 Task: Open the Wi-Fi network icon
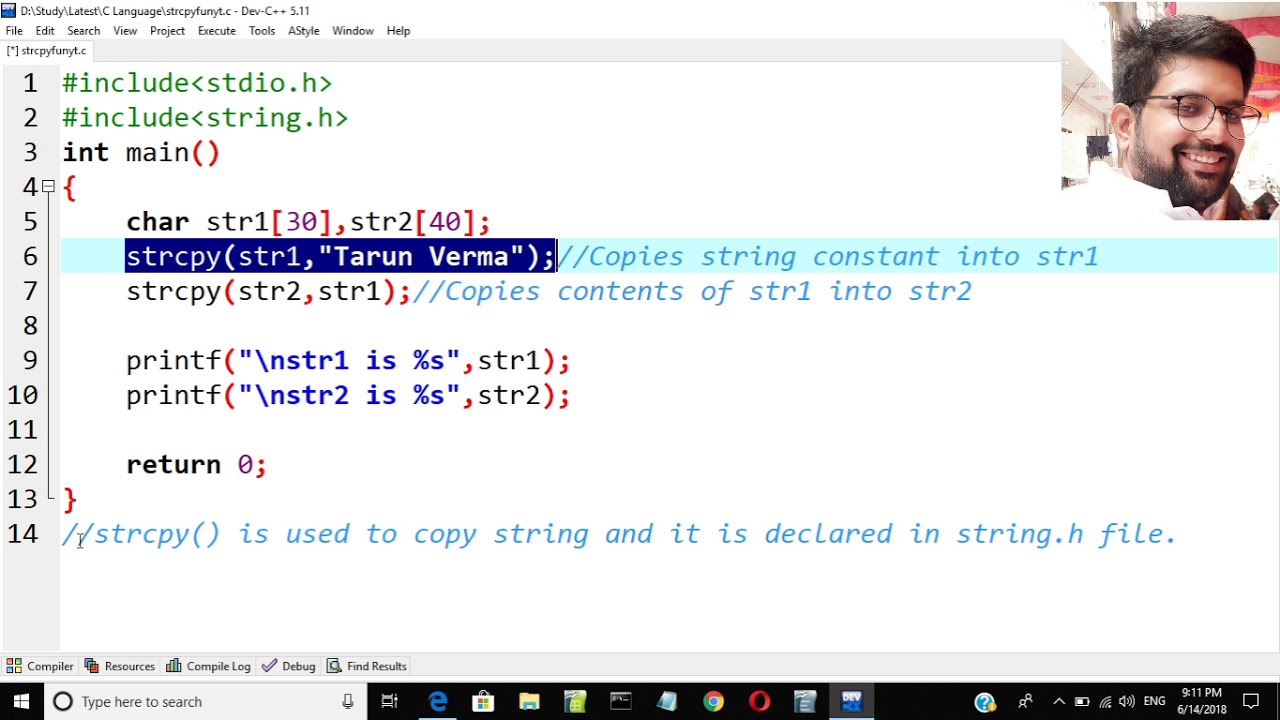coord(1105,702)
